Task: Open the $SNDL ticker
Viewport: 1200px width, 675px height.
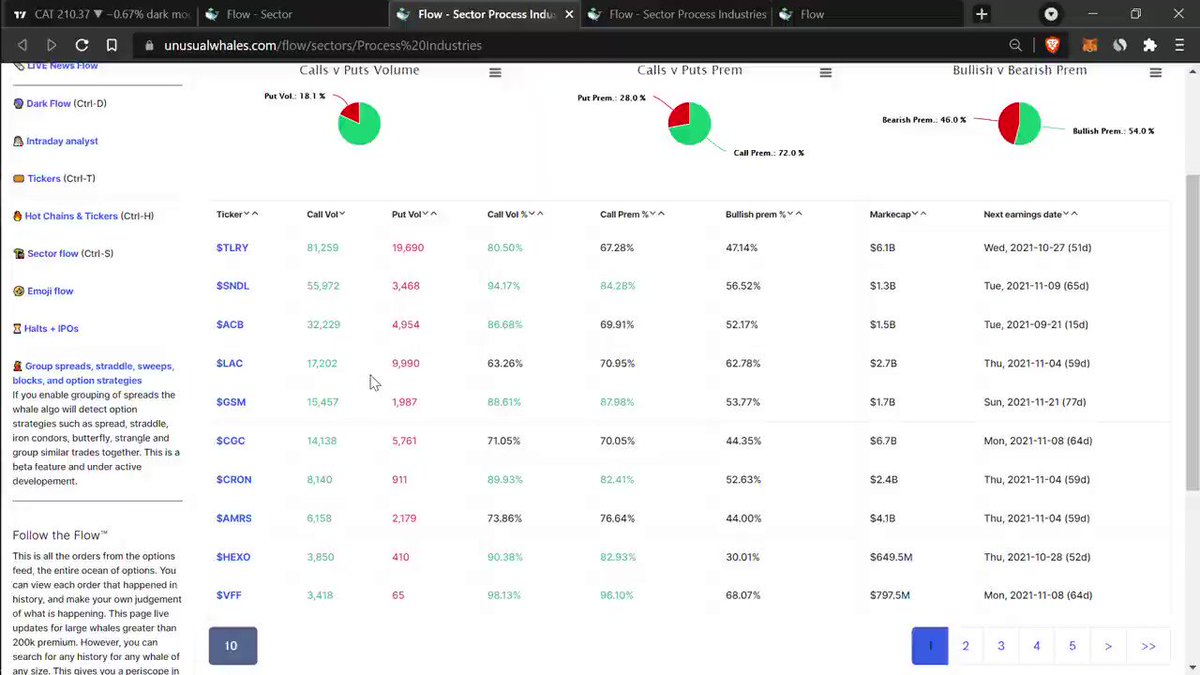Action: (x=233, y=286)
